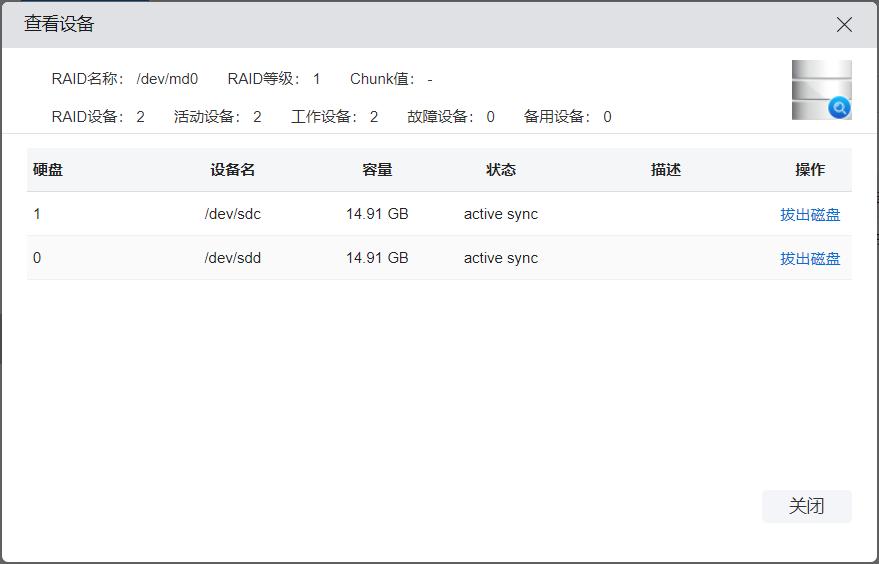
Task: Select the 描述 column header
Action: pyautogui.click(x=665, y=170)
